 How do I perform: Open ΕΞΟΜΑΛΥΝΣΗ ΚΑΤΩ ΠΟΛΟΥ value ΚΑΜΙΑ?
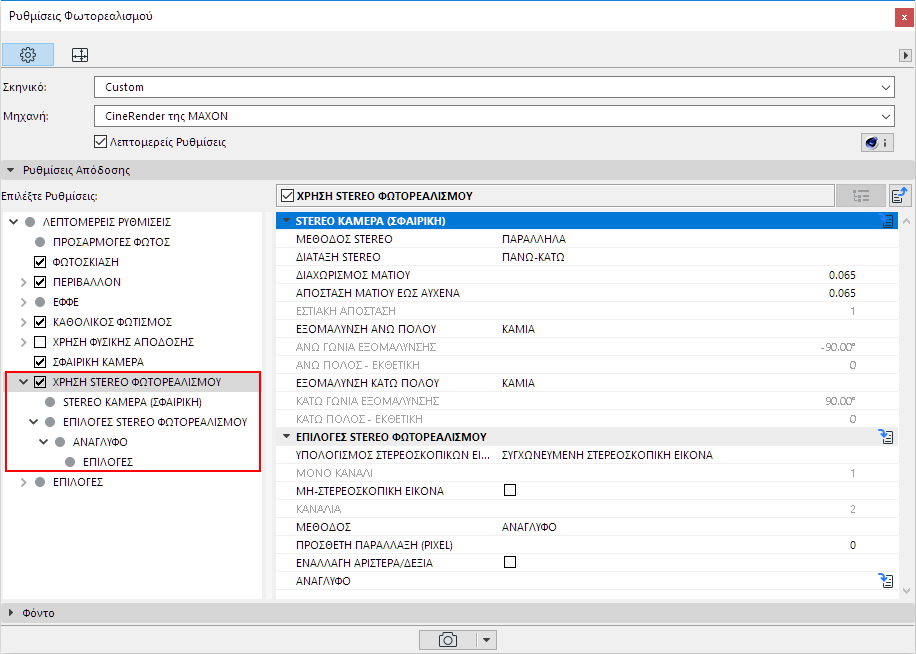pyautogui.click(x=518, y=383)
